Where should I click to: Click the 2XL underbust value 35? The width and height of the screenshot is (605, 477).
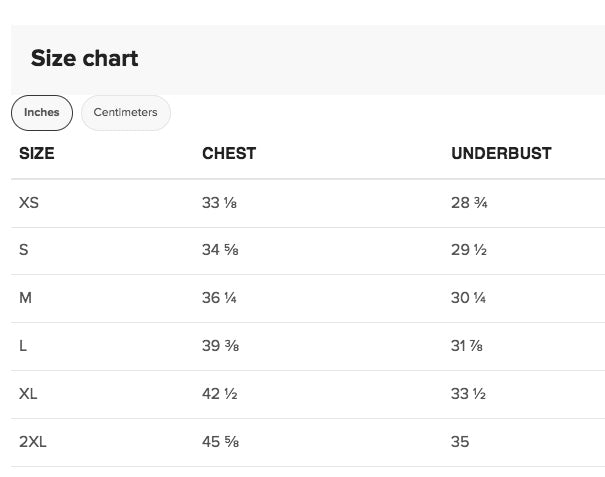pos(460,442)
